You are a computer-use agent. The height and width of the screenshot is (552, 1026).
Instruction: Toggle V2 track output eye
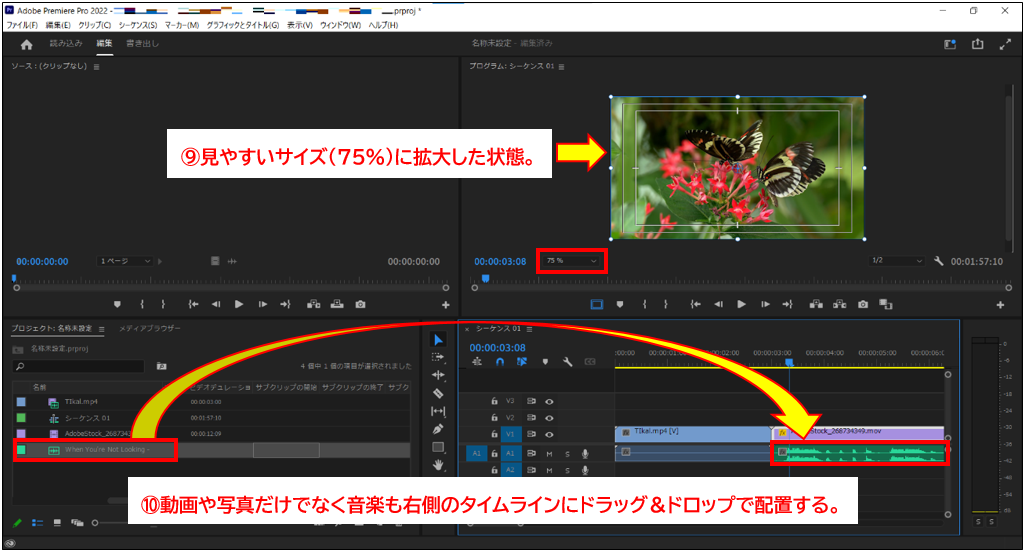point(549,418)
